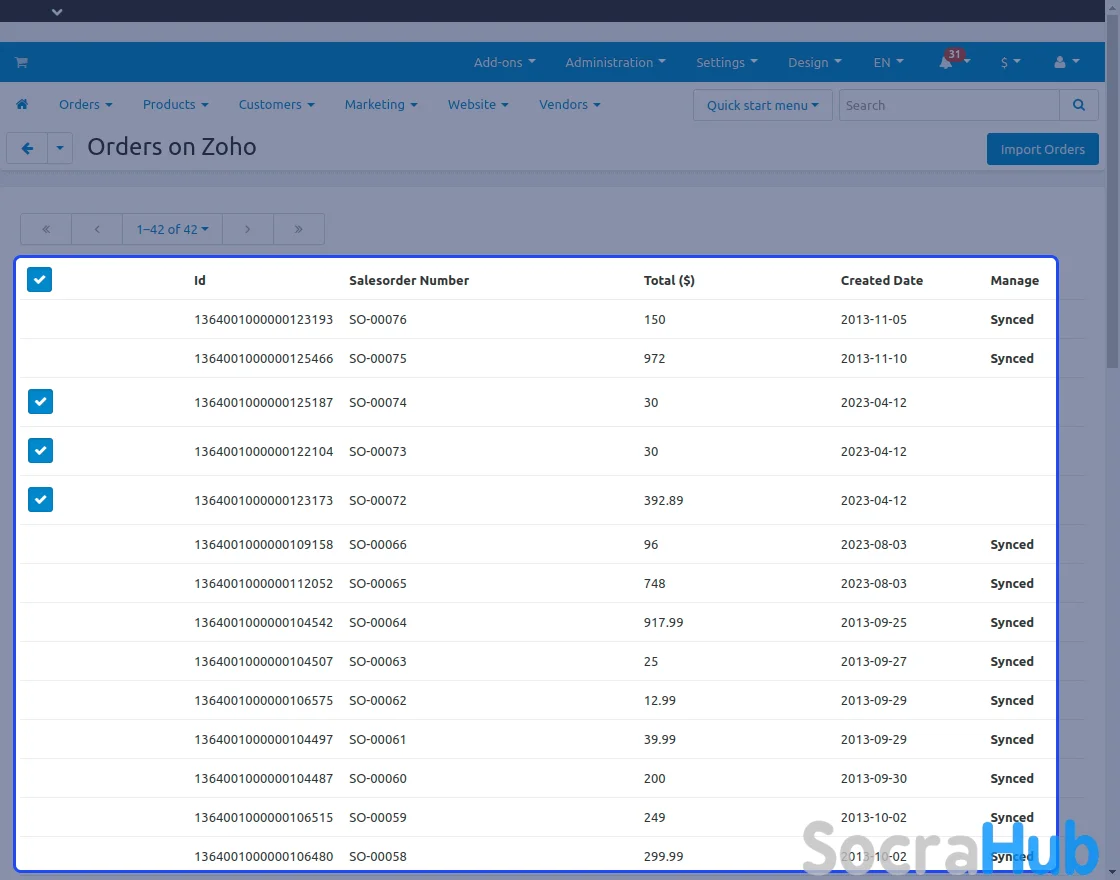
Task: Uncheck the select-all header checkbox
Action: 39,280
